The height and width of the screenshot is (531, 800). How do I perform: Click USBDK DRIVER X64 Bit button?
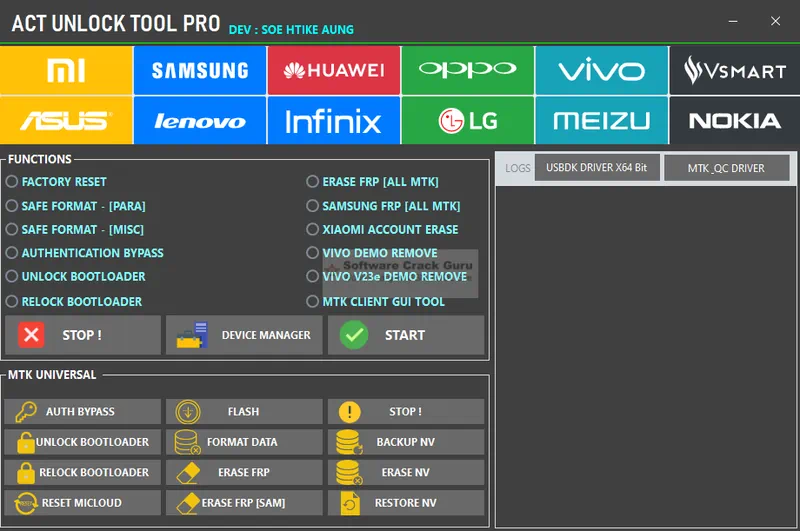click(596, 167)
